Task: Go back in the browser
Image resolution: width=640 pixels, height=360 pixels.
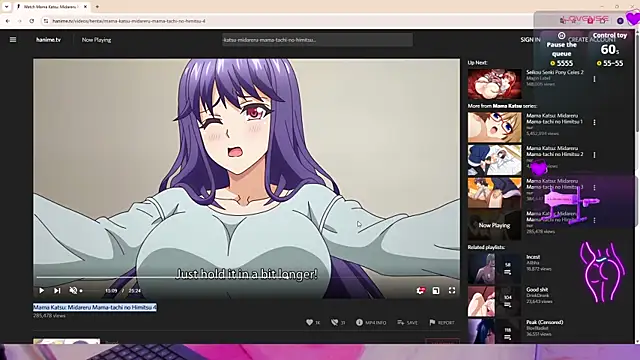Action: point(7,21)
